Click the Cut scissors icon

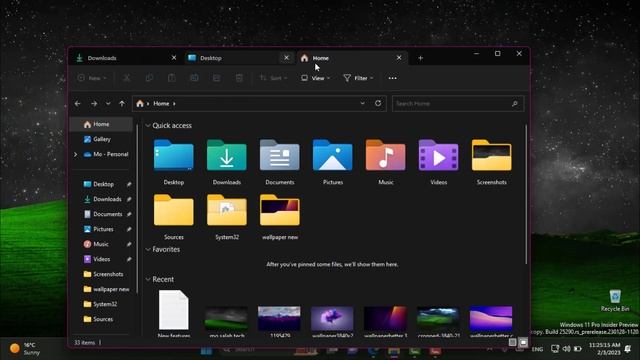click(x=127, y=78)
